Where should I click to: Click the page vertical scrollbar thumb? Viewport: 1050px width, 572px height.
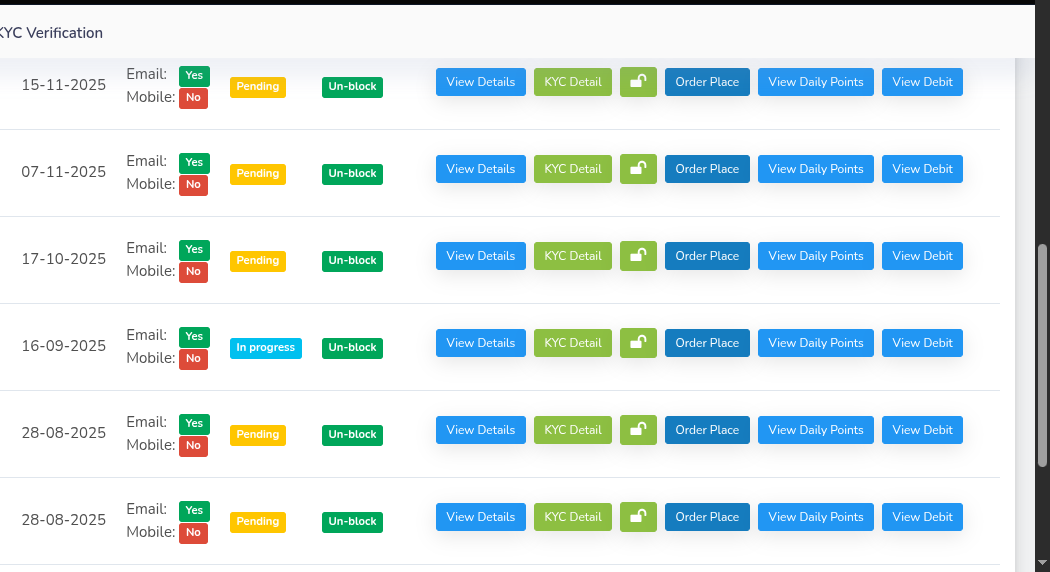pyautogui.click(x=1042, y=355)
